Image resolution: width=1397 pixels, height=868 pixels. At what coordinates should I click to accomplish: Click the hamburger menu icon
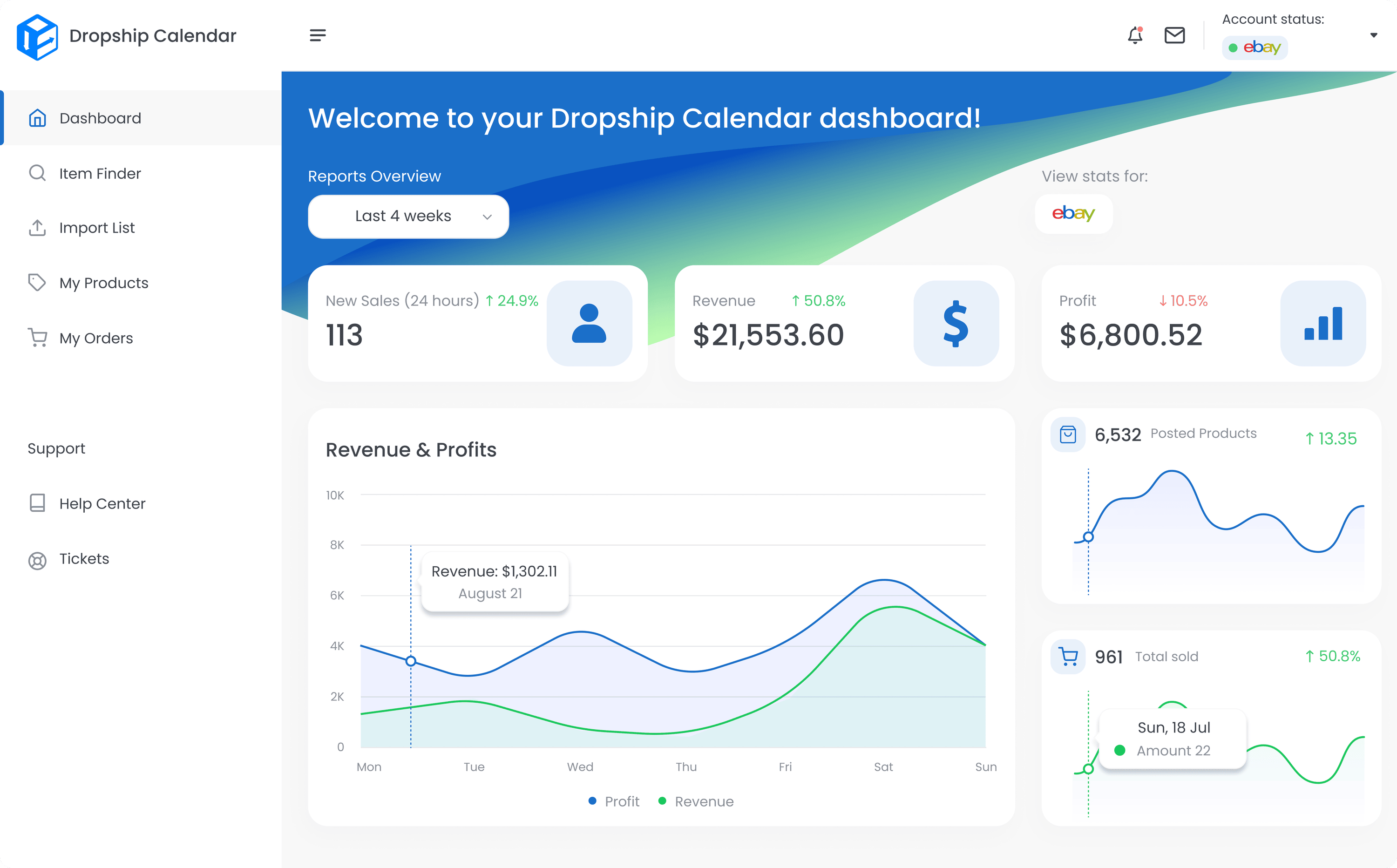pos(318,35)
